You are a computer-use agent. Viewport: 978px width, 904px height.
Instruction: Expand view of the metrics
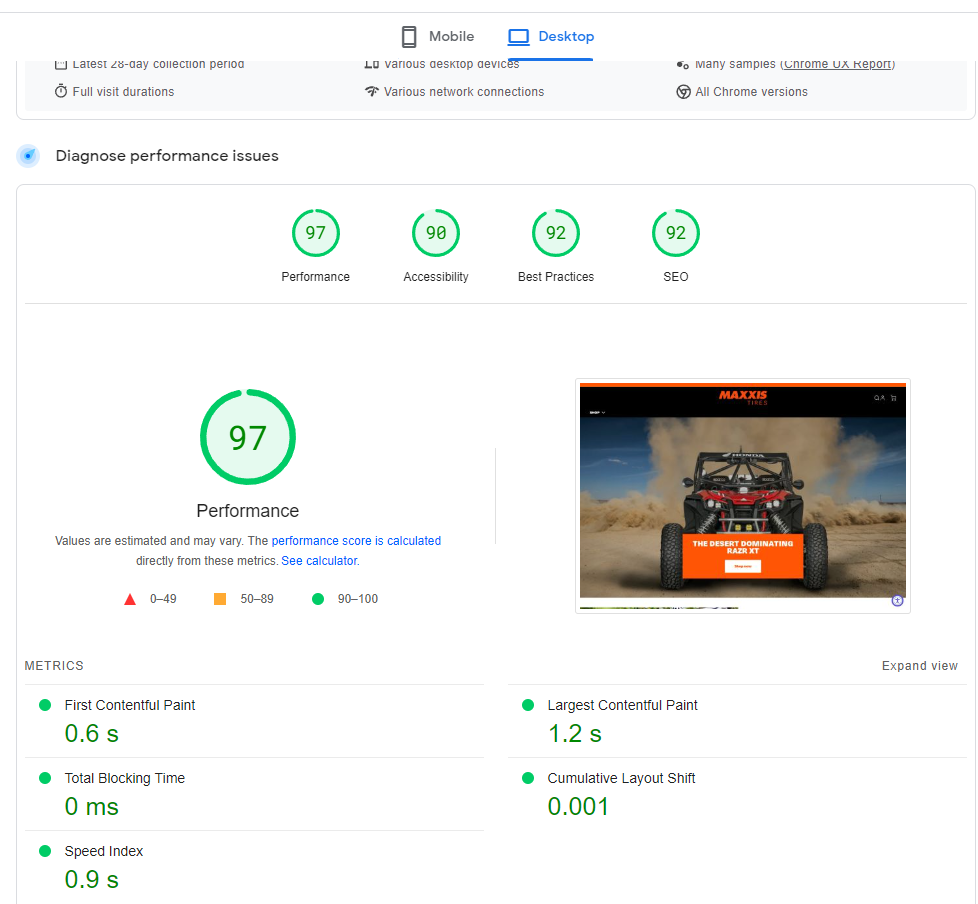coord(919,666)
